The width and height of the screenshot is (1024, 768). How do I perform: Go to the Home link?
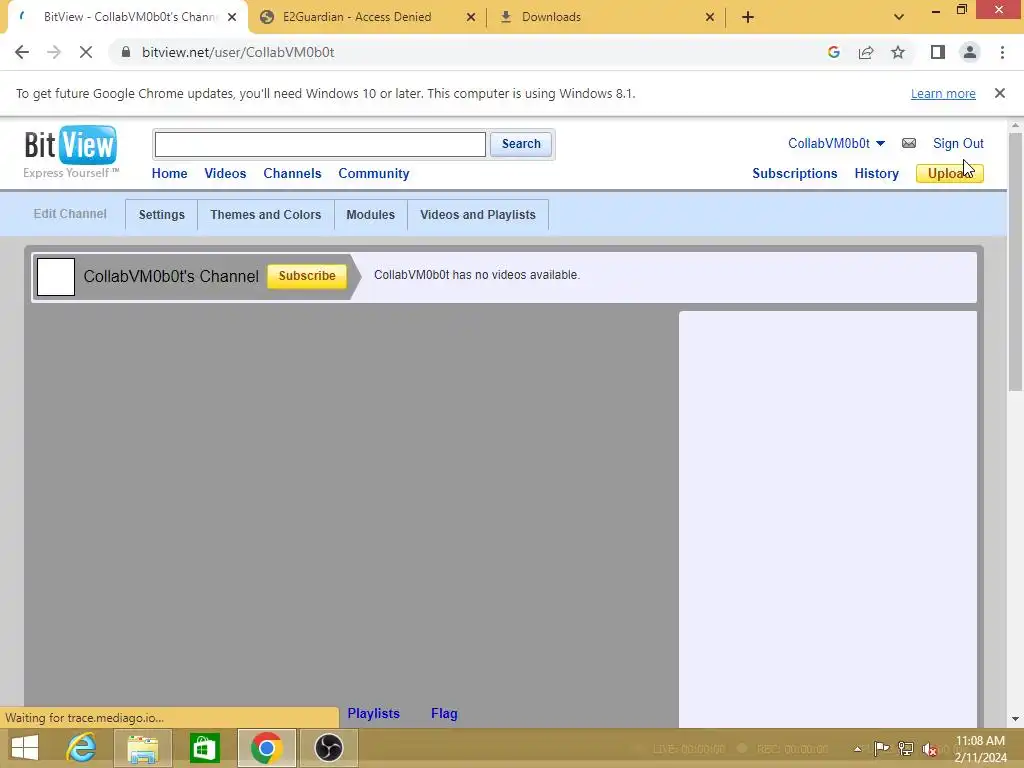[x=169, y=174]
